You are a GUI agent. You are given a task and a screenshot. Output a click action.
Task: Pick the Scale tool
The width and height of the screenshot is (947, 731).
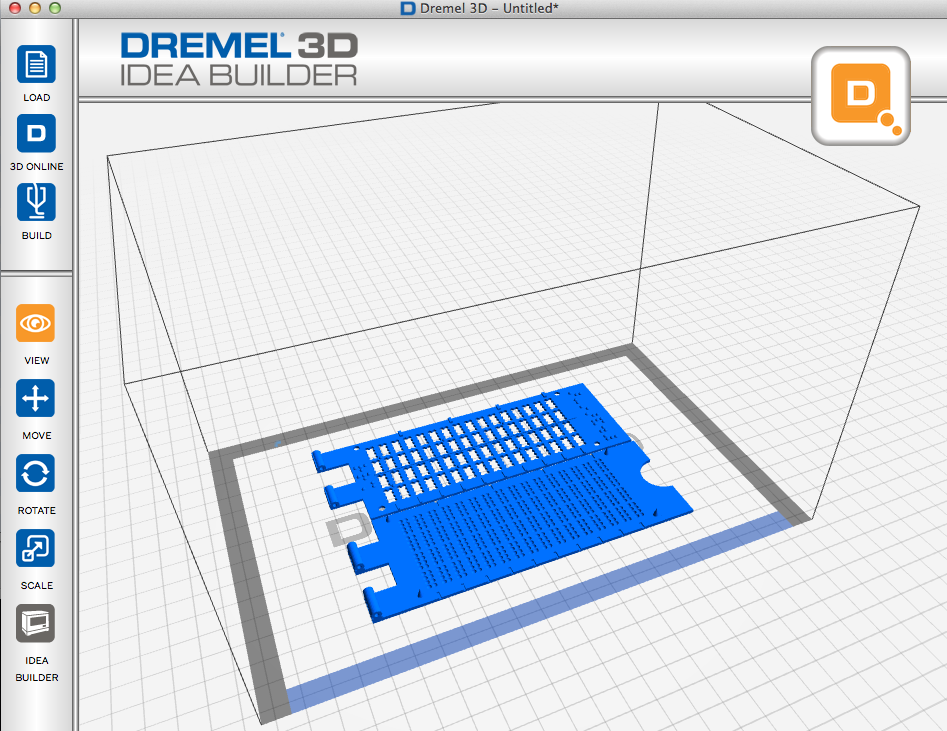pos(36,548)
